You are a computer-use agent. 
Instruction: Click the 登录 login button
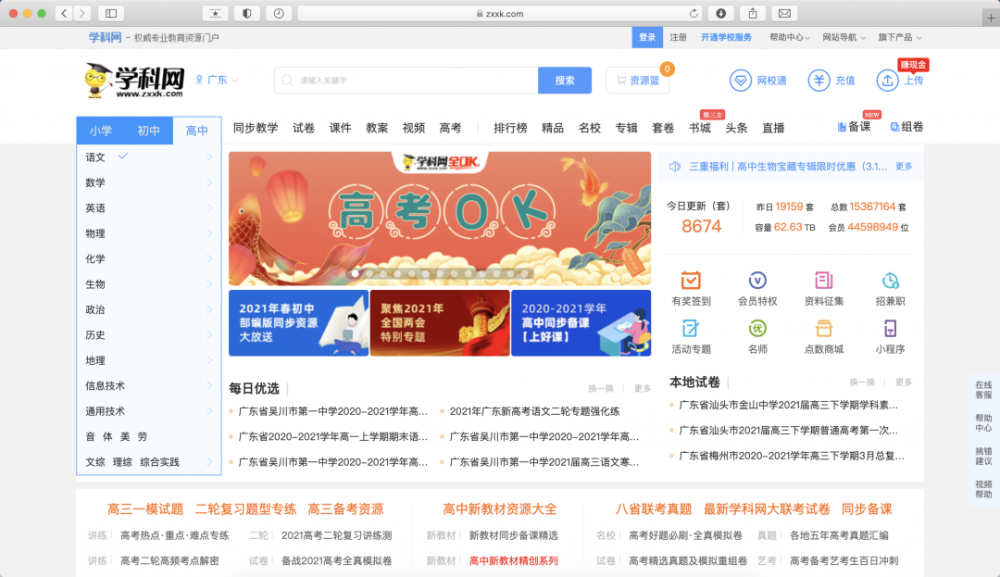[x=647, y=38]
